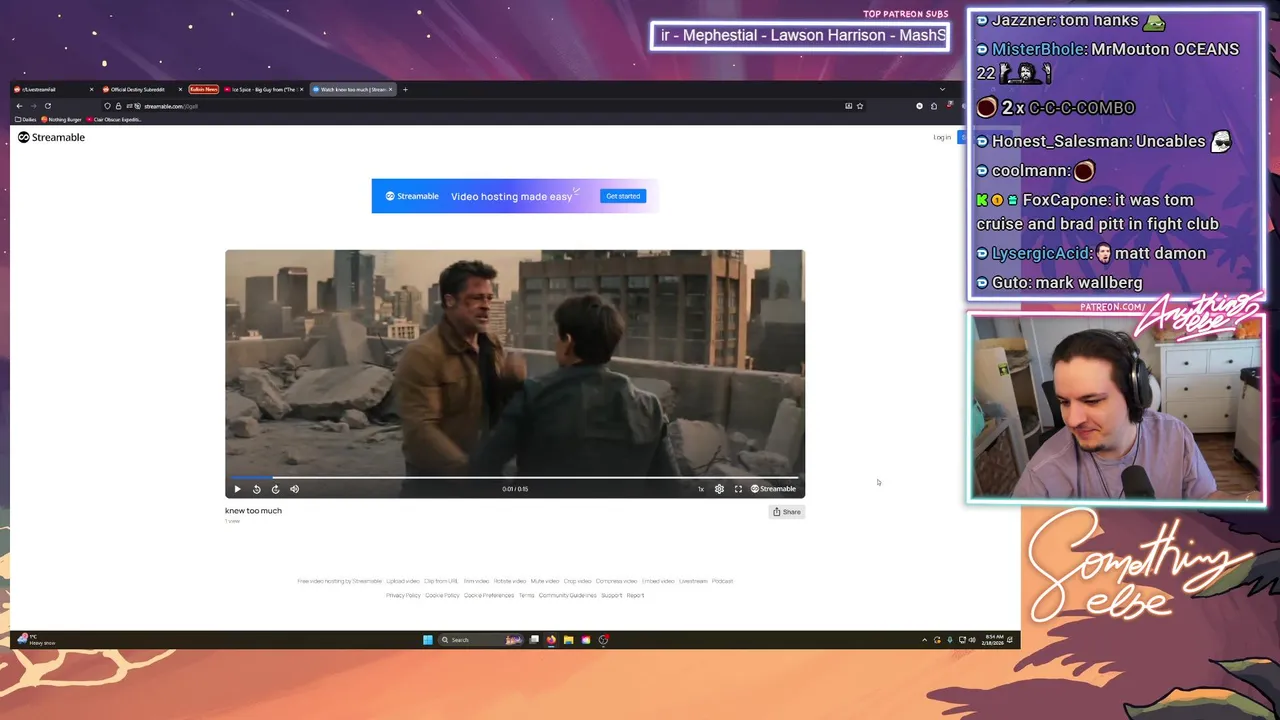The width and height of the screenshot is (1280, 720).
Task: Play the Streamable video
Action: (237, 489)
